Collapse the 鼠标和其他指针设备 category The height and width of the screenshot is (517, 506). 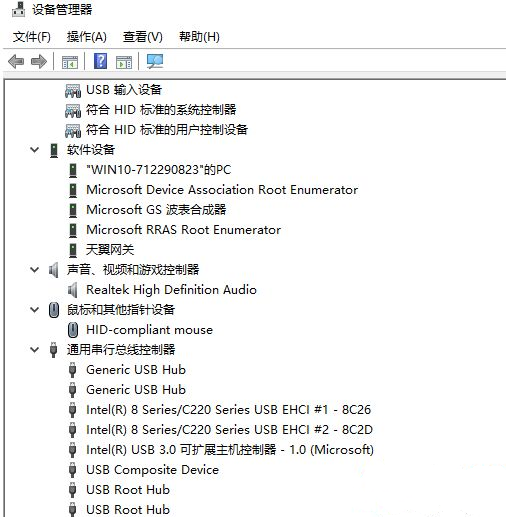coord(35,310)
